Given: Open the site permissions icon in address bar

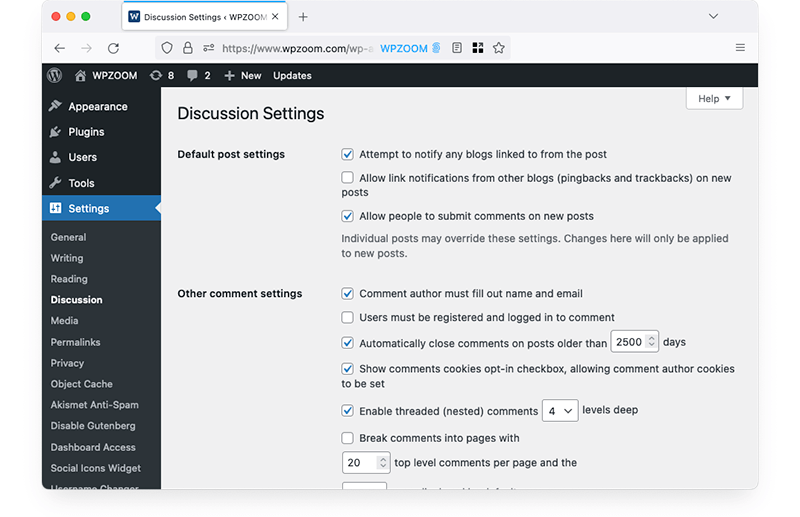Looking at the screenshot, I should (x=209, y=48).
